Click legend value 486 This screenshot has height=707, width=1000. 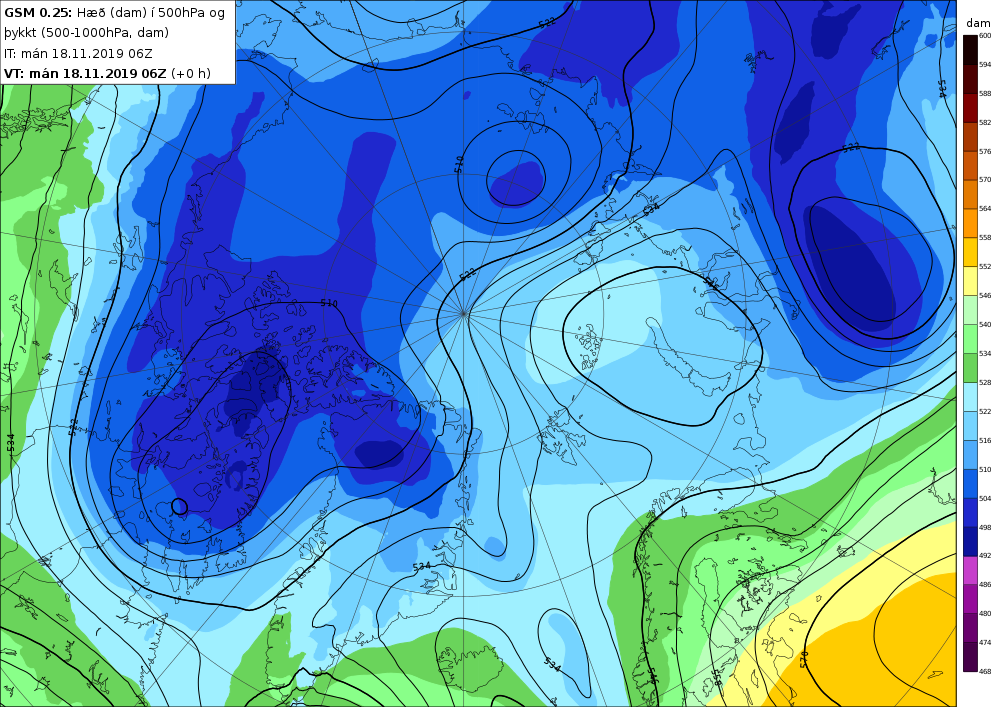pyautogui.click(x=985, y=585)
